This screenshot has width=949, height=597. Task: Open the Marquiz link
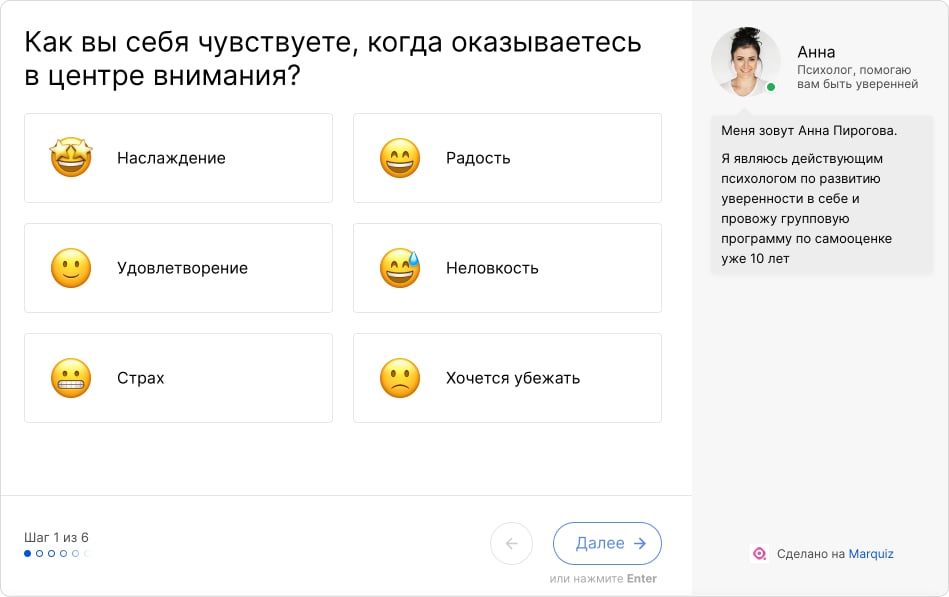pos(868,553)
